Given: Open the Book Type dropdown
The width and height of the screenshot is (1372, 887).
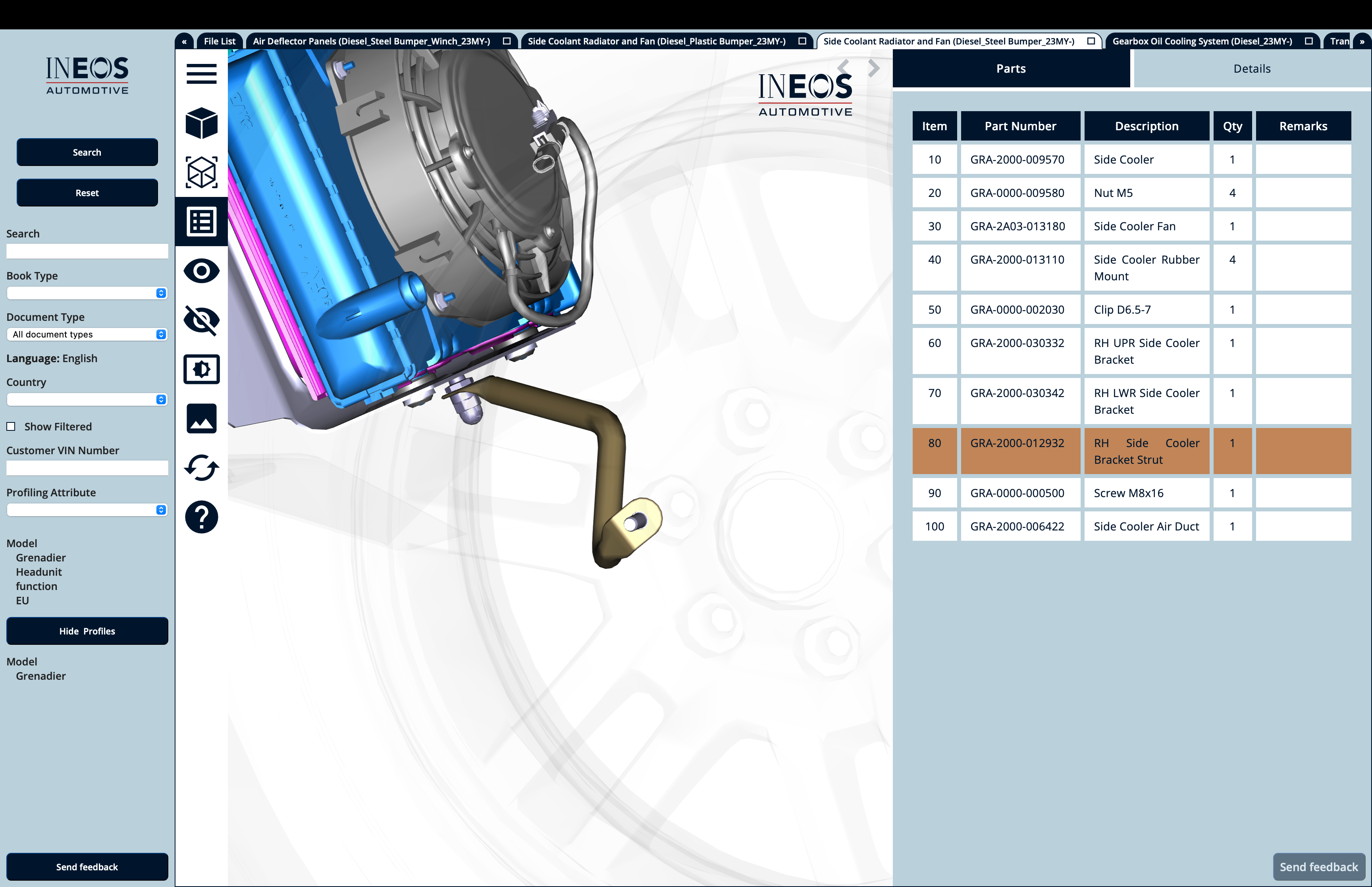Looking at the screenshot, I should (x=87, y=293).
